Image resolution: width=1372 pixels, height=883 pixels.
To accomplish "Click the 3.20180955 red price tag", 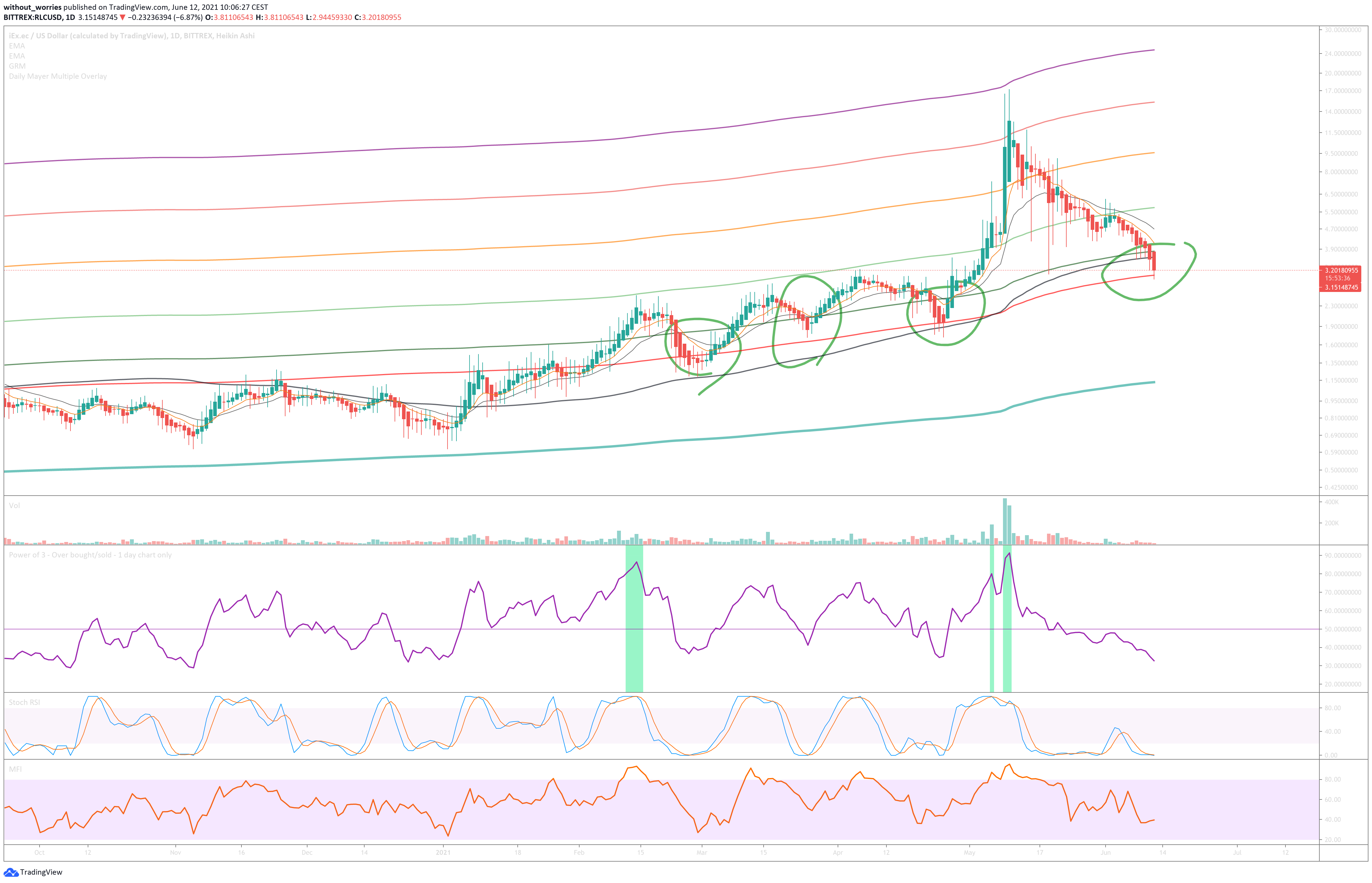I will (1341, 270).
